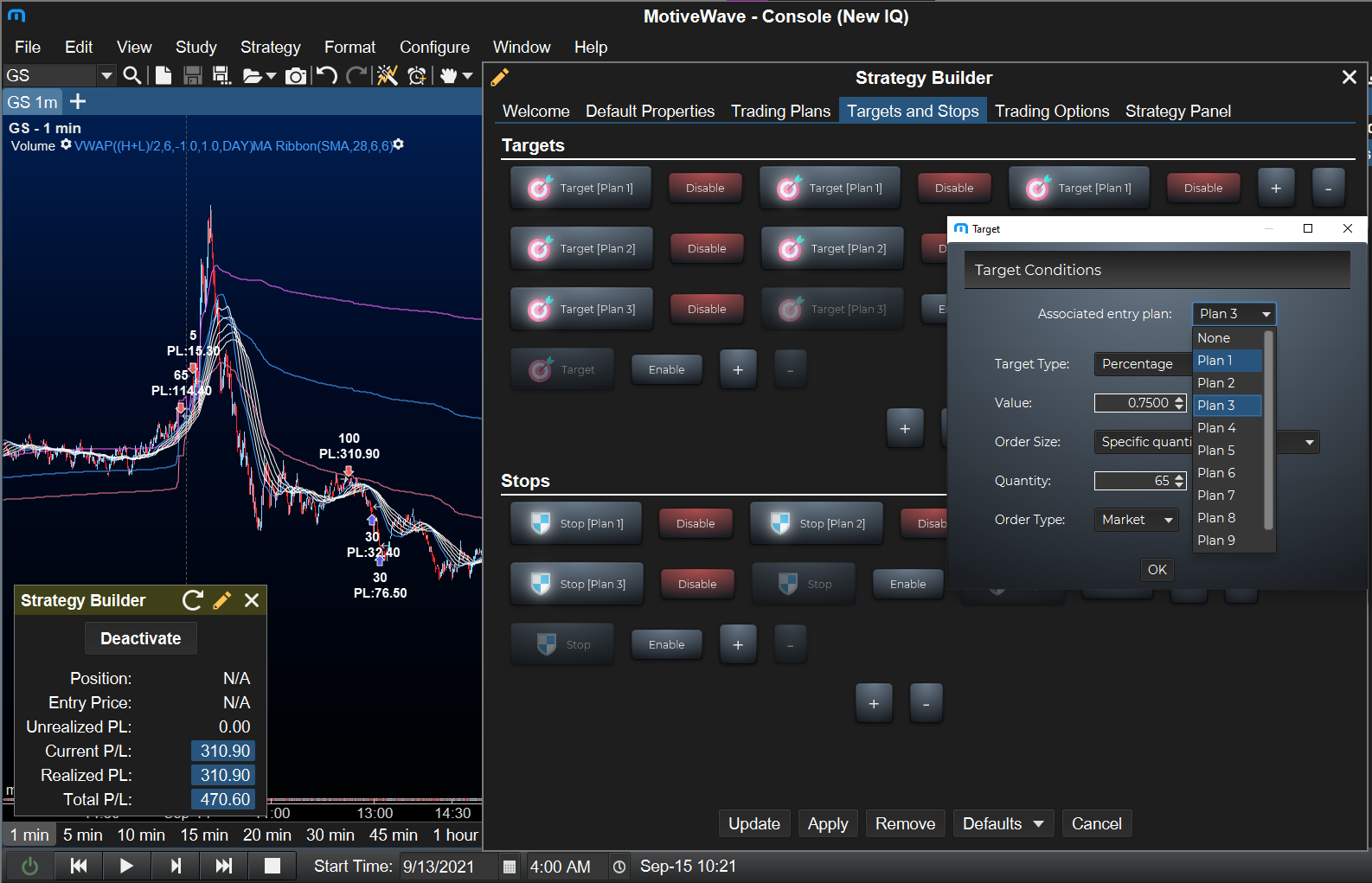Image resolution: width=1372 pixels, height=883 pixels.
Task: Click the undo arrow icon
Action: pyautogui.click(x=327, y=75)
